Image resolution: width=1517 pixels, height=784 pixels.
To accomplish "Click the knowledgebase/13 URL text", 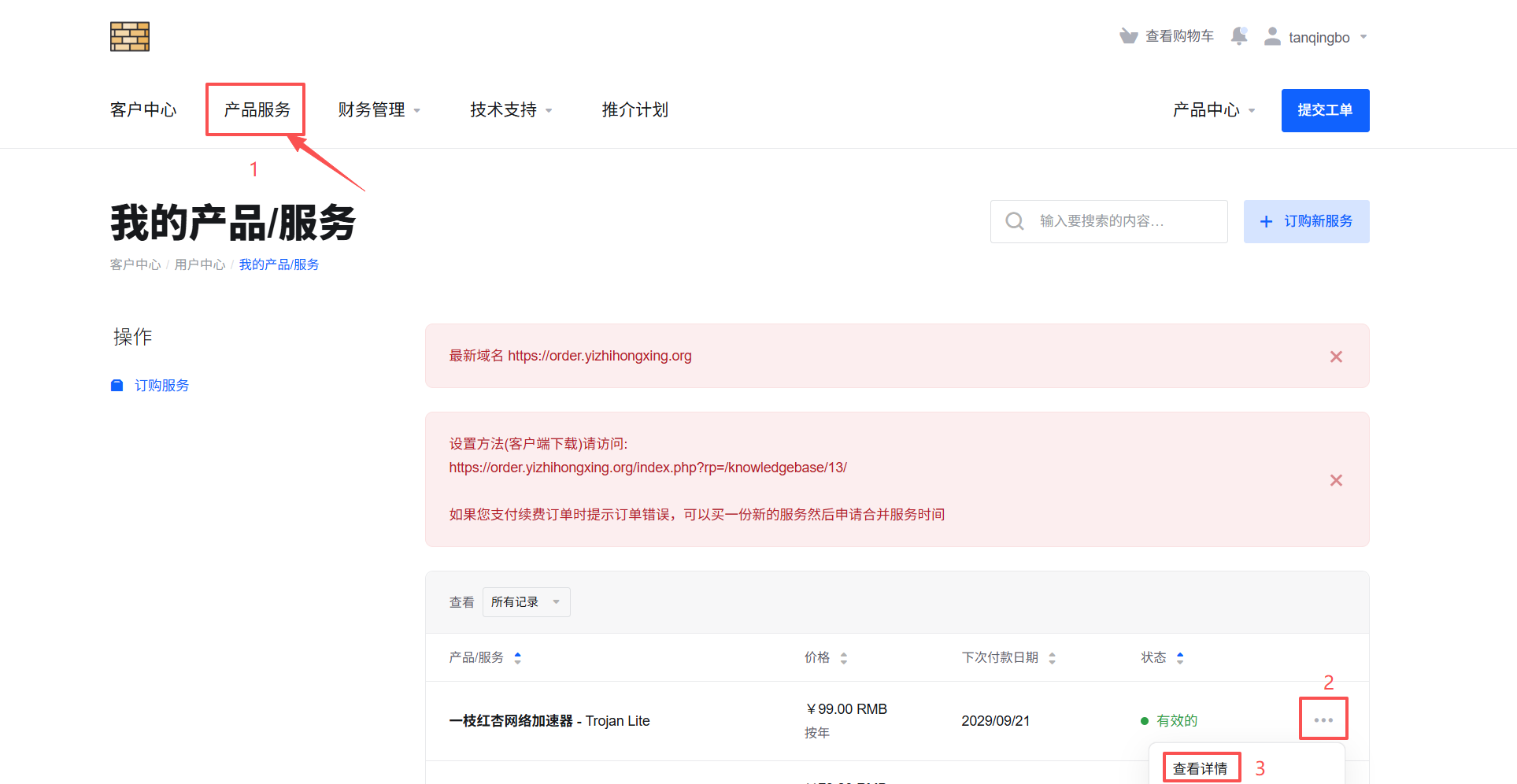I will click(648, 468).
